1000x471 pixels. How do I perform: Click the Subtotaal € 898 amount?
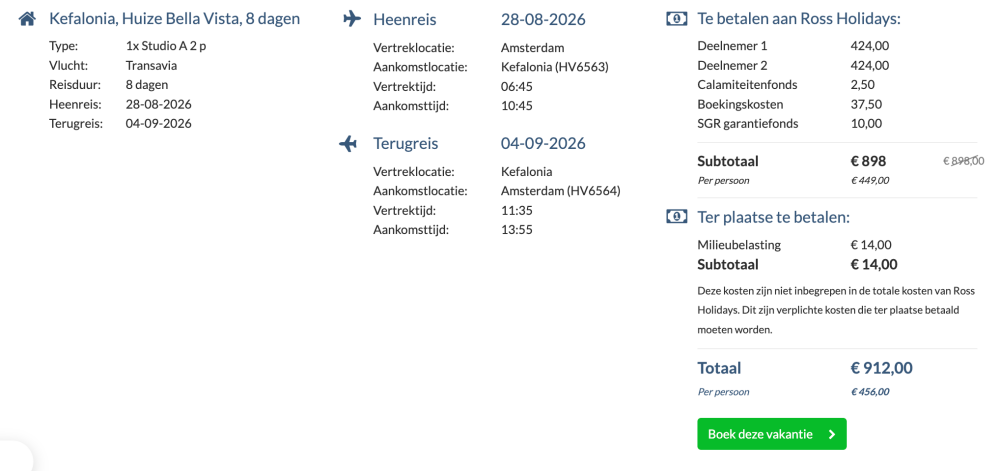868,161
